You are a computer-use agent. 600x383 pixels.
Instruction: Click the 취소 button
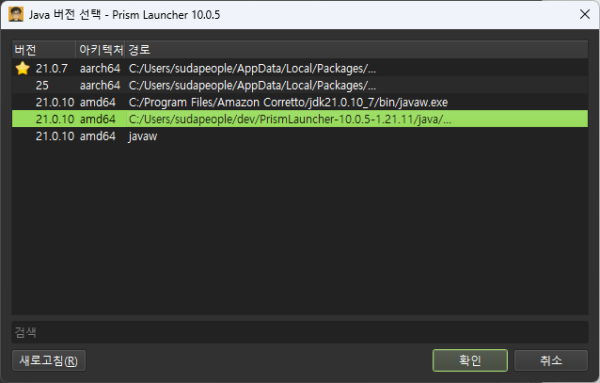551,360
